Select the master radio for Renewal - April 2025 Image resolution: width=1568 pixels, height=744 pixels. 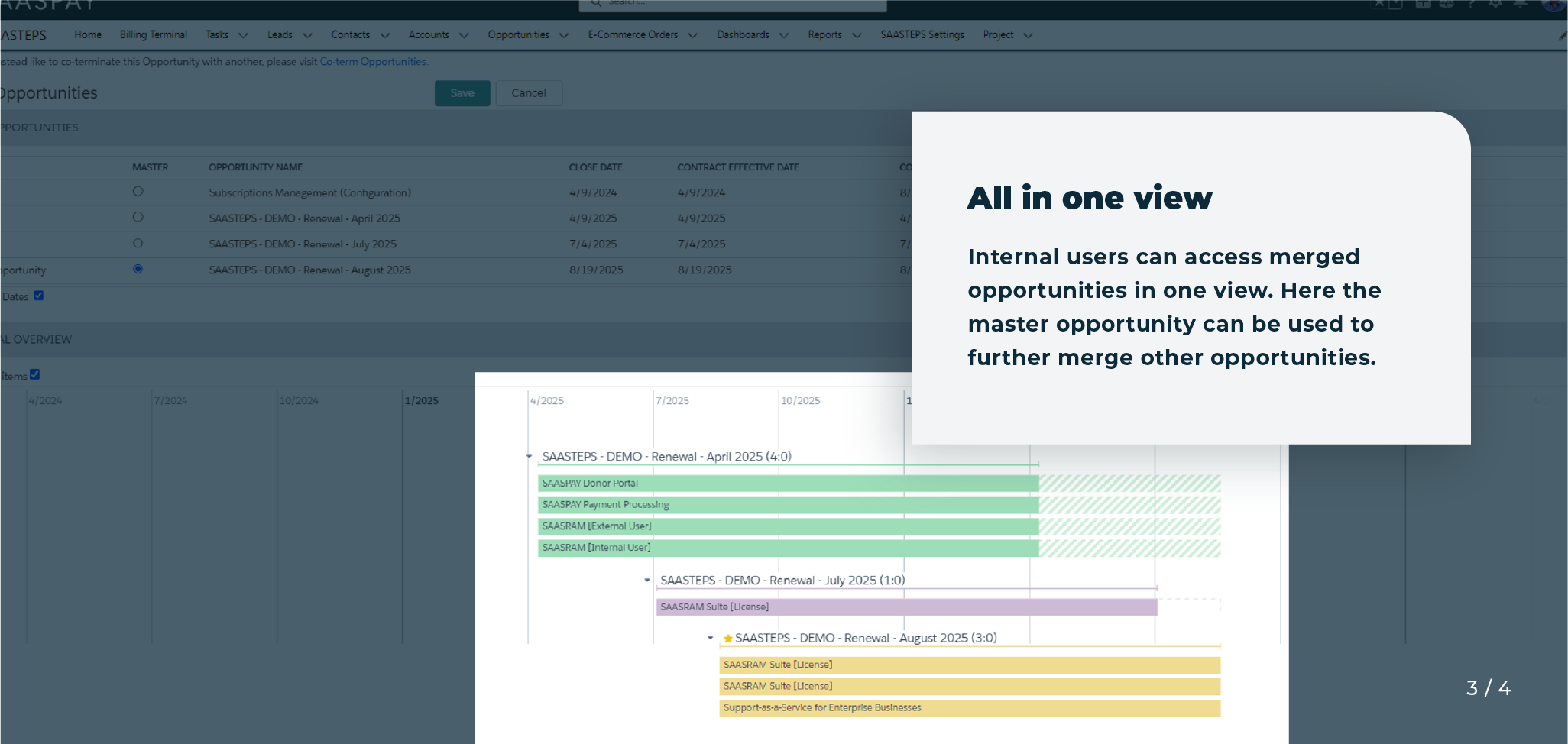click(138, 218)
